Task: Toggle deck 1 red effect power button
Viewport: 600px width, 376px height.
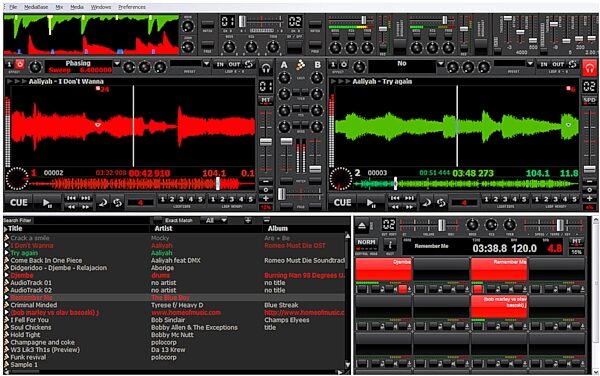Action: [20, 65]
